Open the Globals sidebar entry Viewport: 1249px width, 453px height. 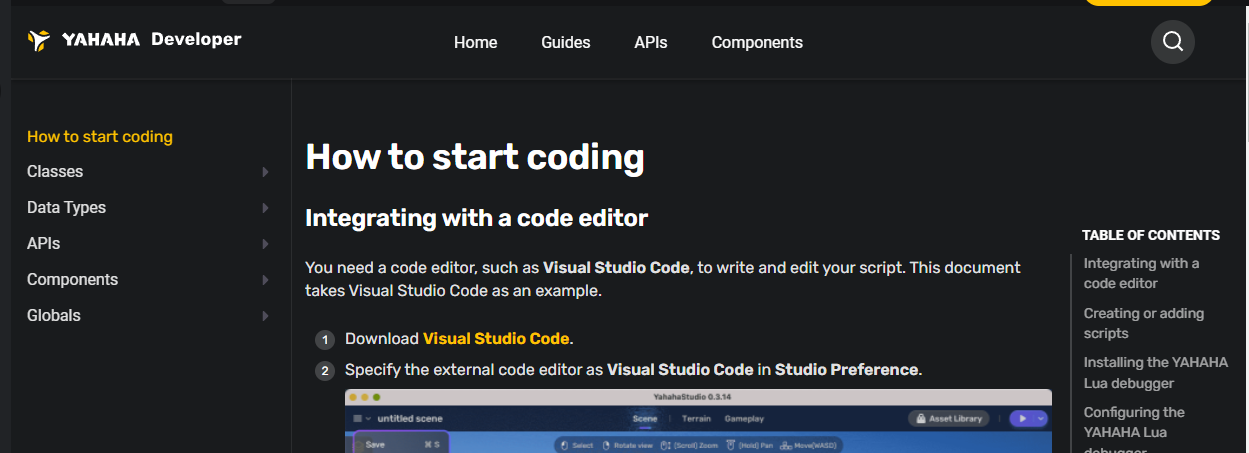pos(54,316)
